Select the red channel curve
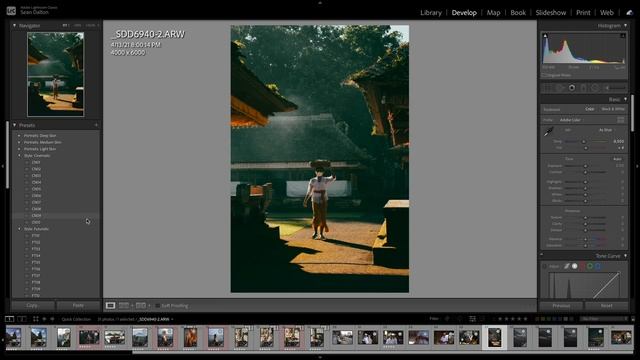 (x=582, y=266)
